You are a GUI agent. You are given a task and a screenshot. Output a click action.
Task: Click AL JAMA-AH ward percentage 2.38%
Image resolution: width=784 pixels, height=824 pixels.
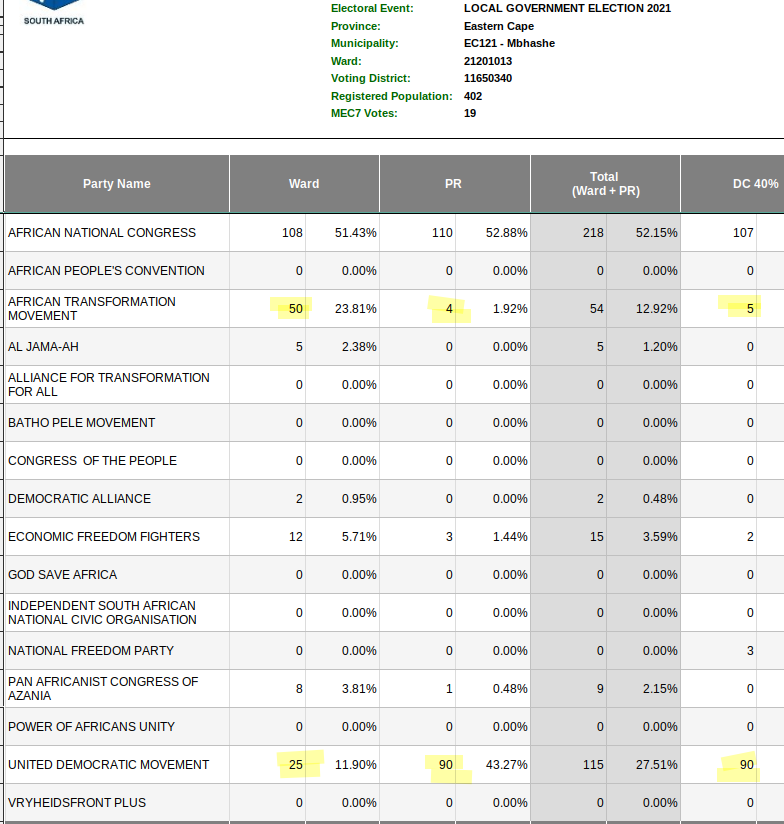click(359, 347)
